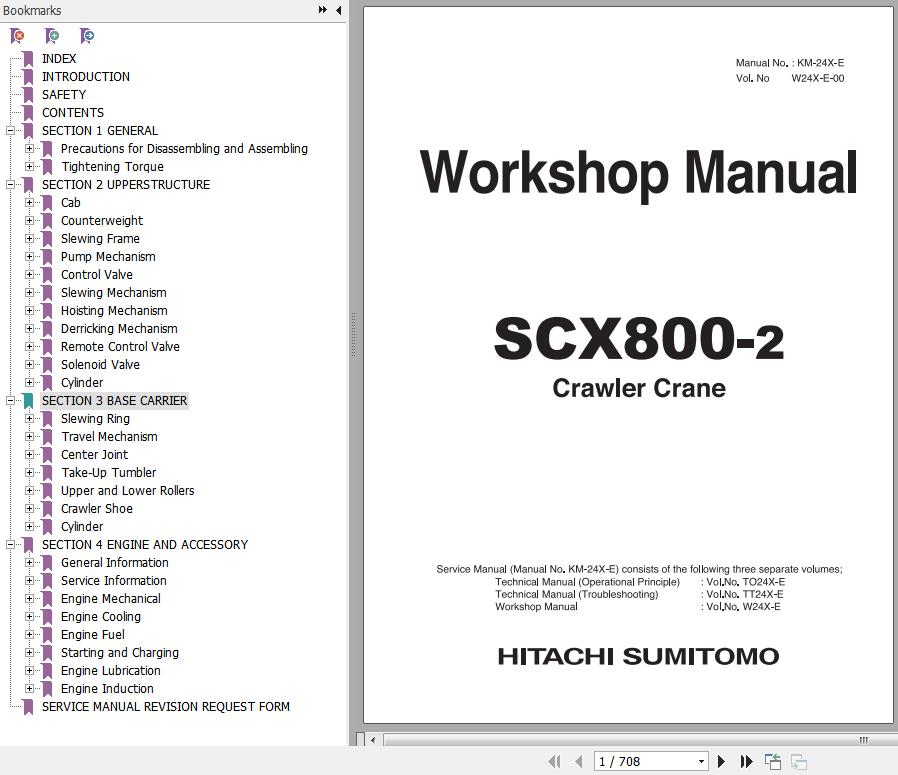Open the Service Information bookmark

tap(113, 581)
